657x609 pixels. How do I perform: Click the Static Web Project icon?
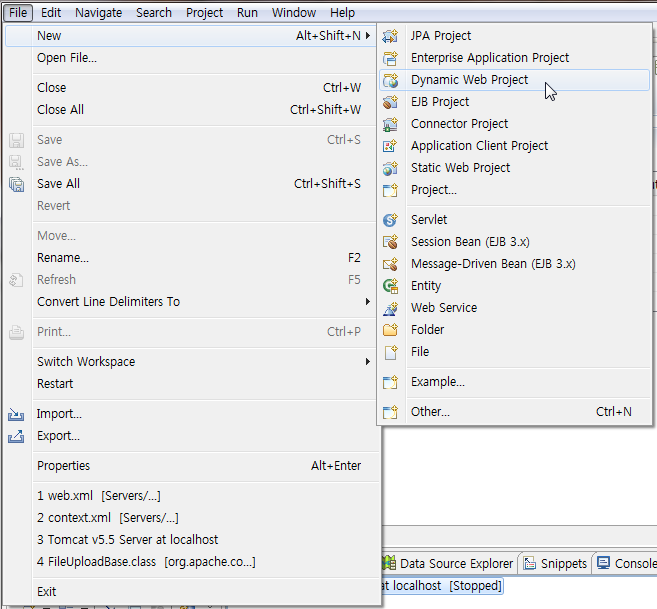390,168
